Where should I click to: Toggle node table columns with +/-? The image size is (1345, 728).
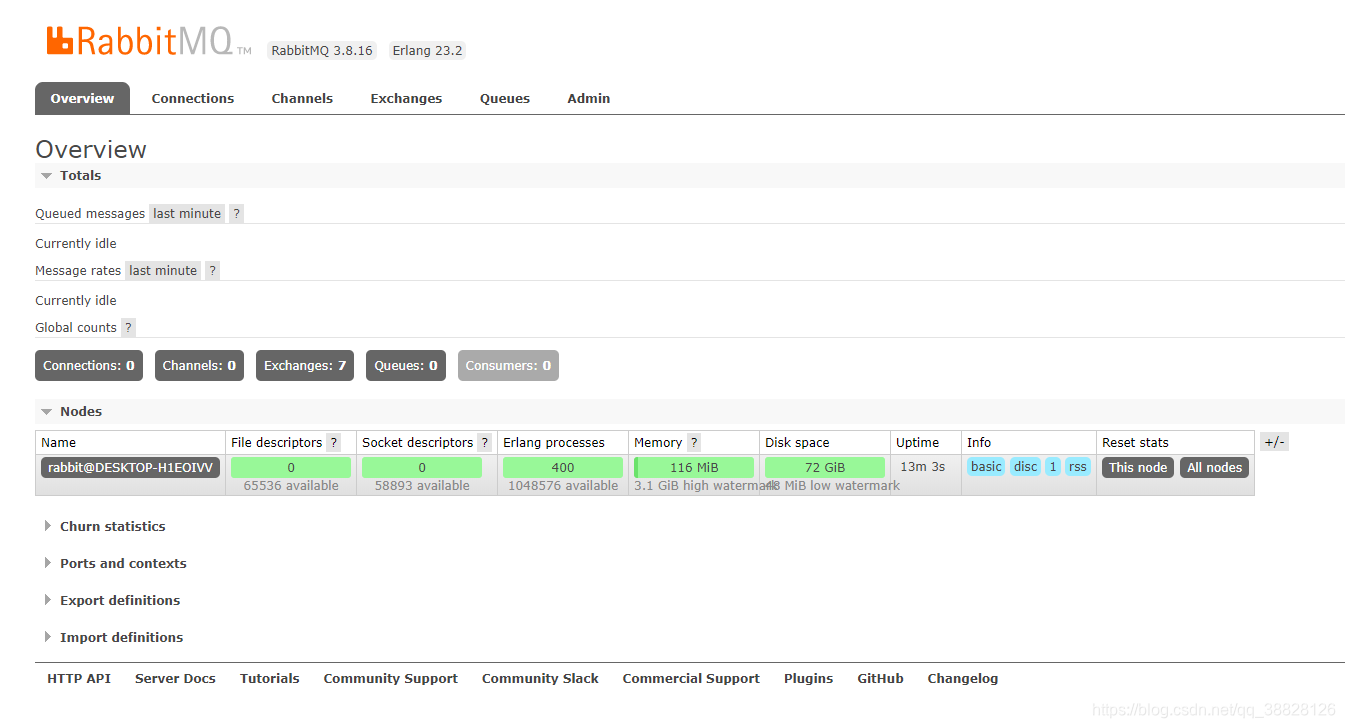(1274, 442)
